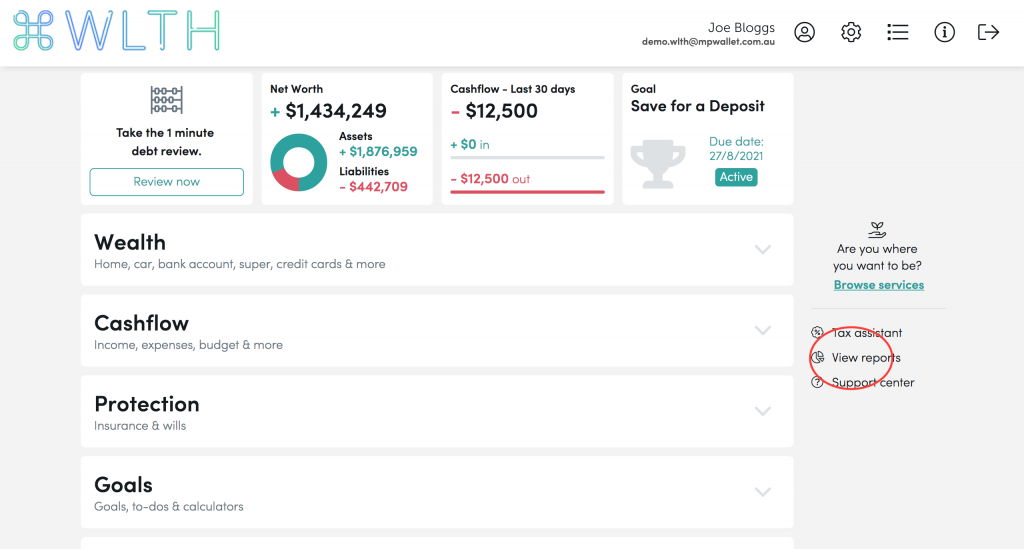This screenshot has height=549, width=1024.
Task: Follow the Browse services link
Action: coord(879,285)
